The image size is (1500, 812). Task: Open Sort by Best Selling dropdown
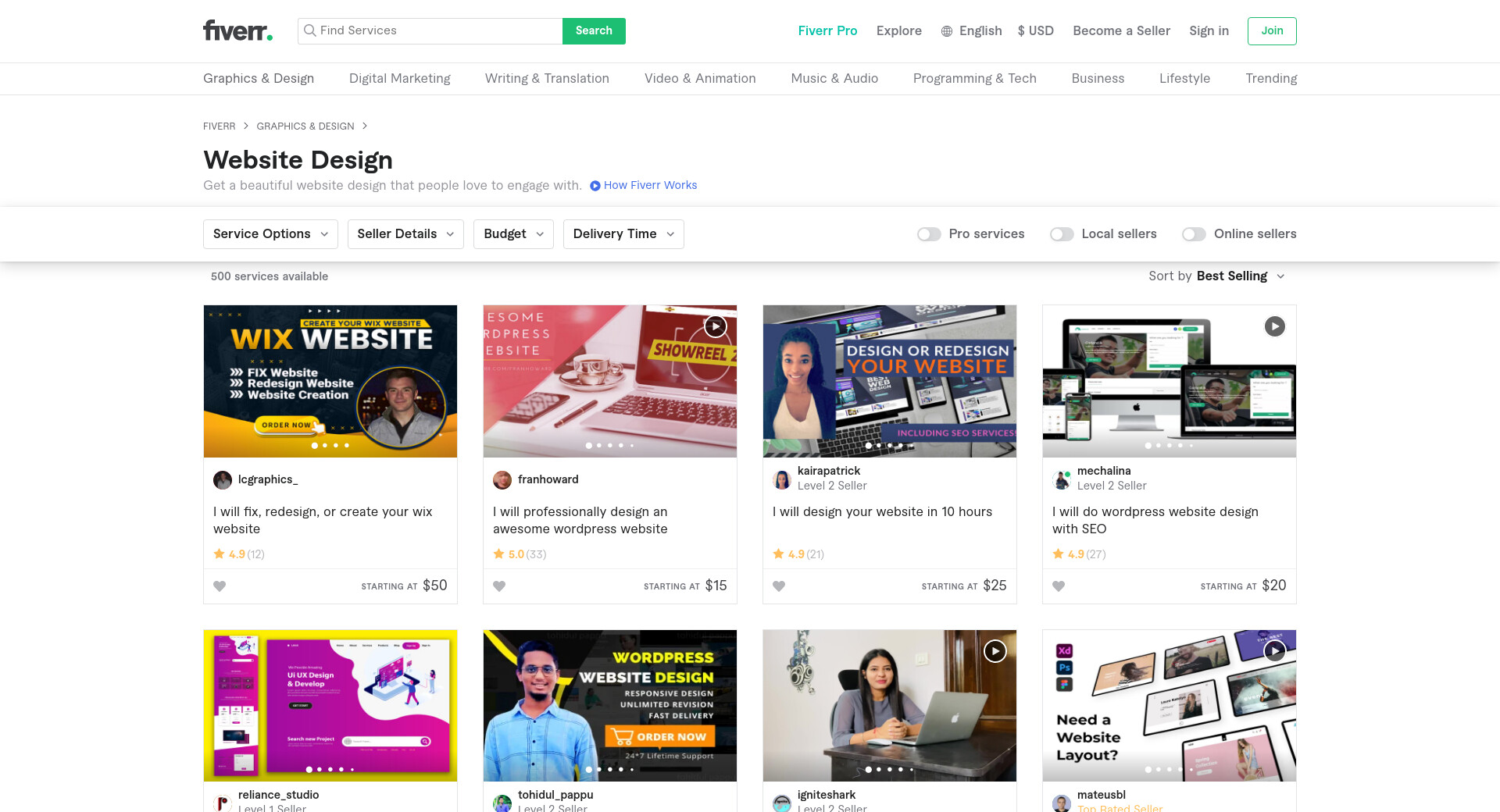point(1216,276)
